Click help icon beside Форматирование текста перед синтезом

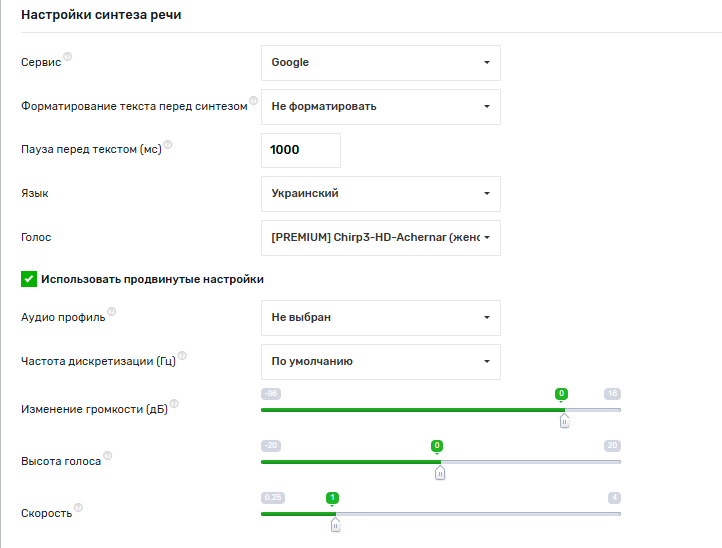254,101
